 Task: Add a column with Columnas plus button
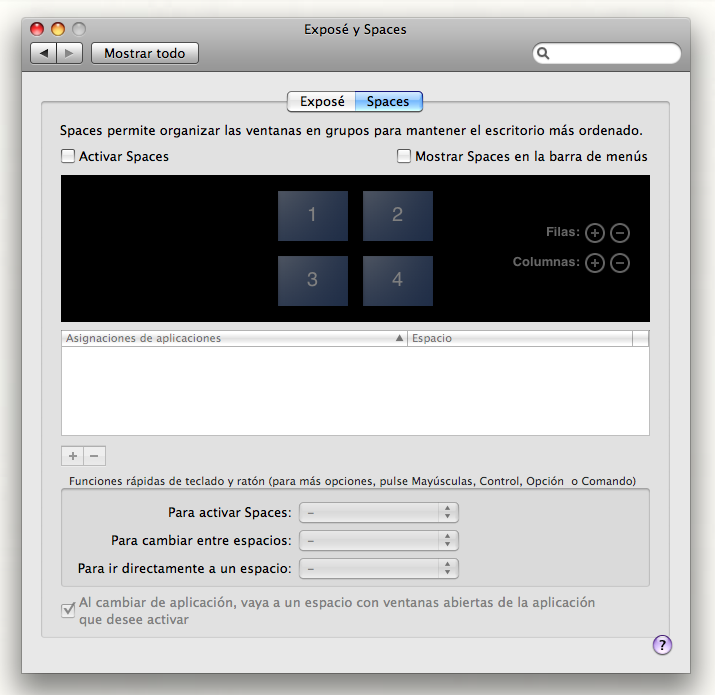(595, 263)
